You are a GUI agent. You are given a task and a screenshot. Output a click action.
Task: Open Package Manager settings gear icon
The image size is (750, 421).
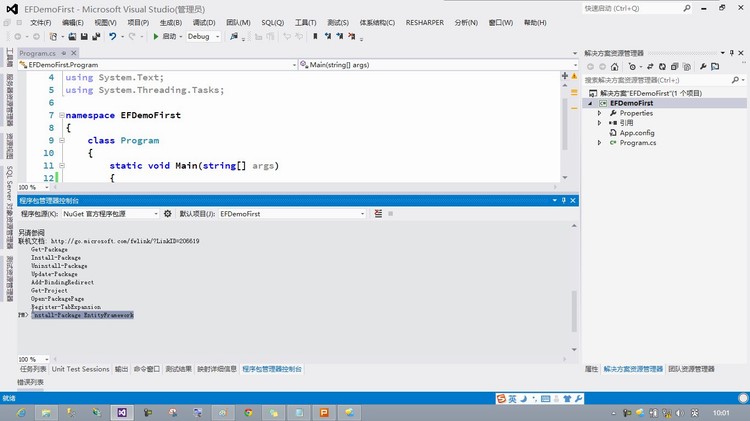tap(167, 213)
